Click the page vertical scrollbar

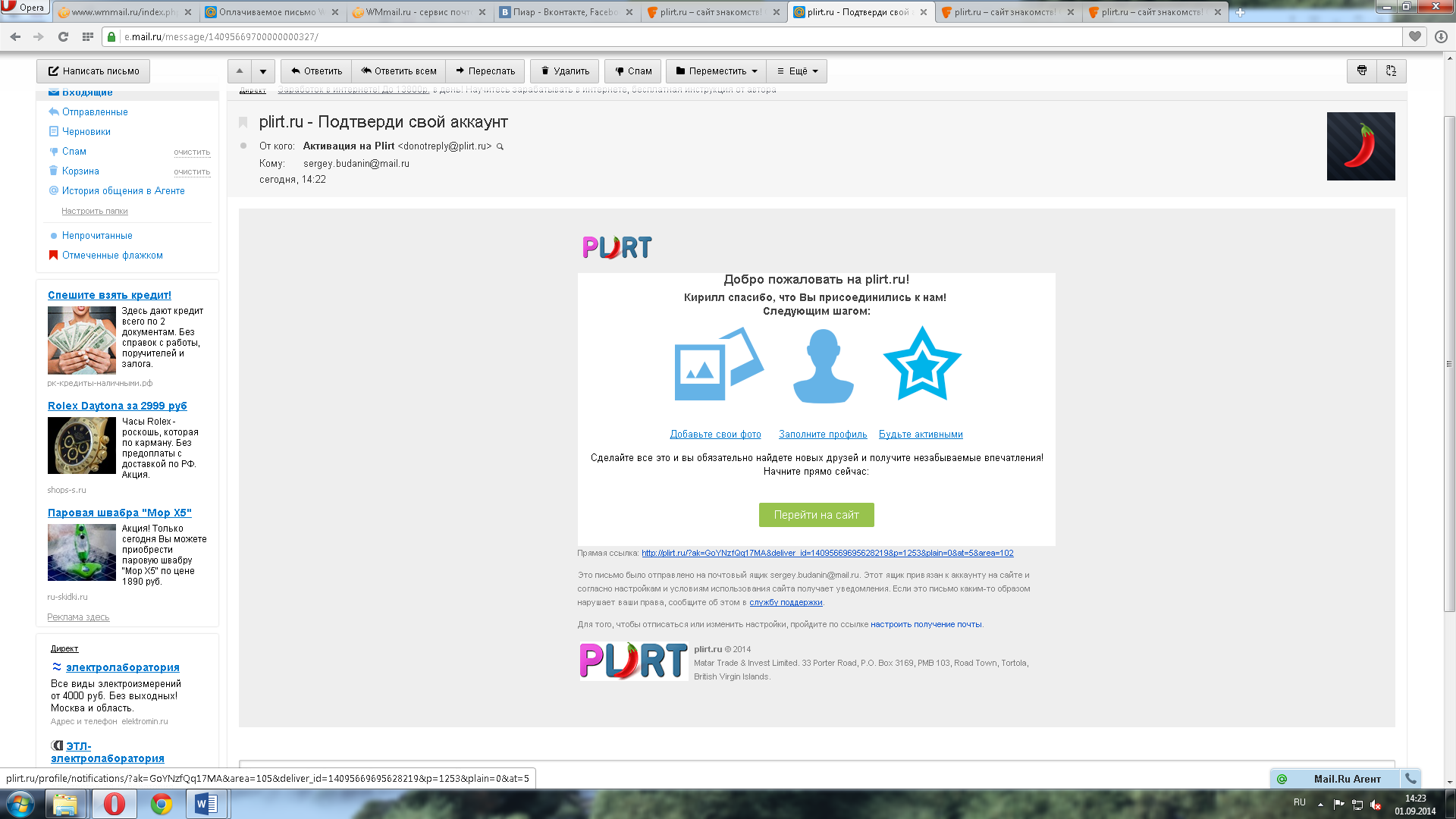pos(1449,364)
